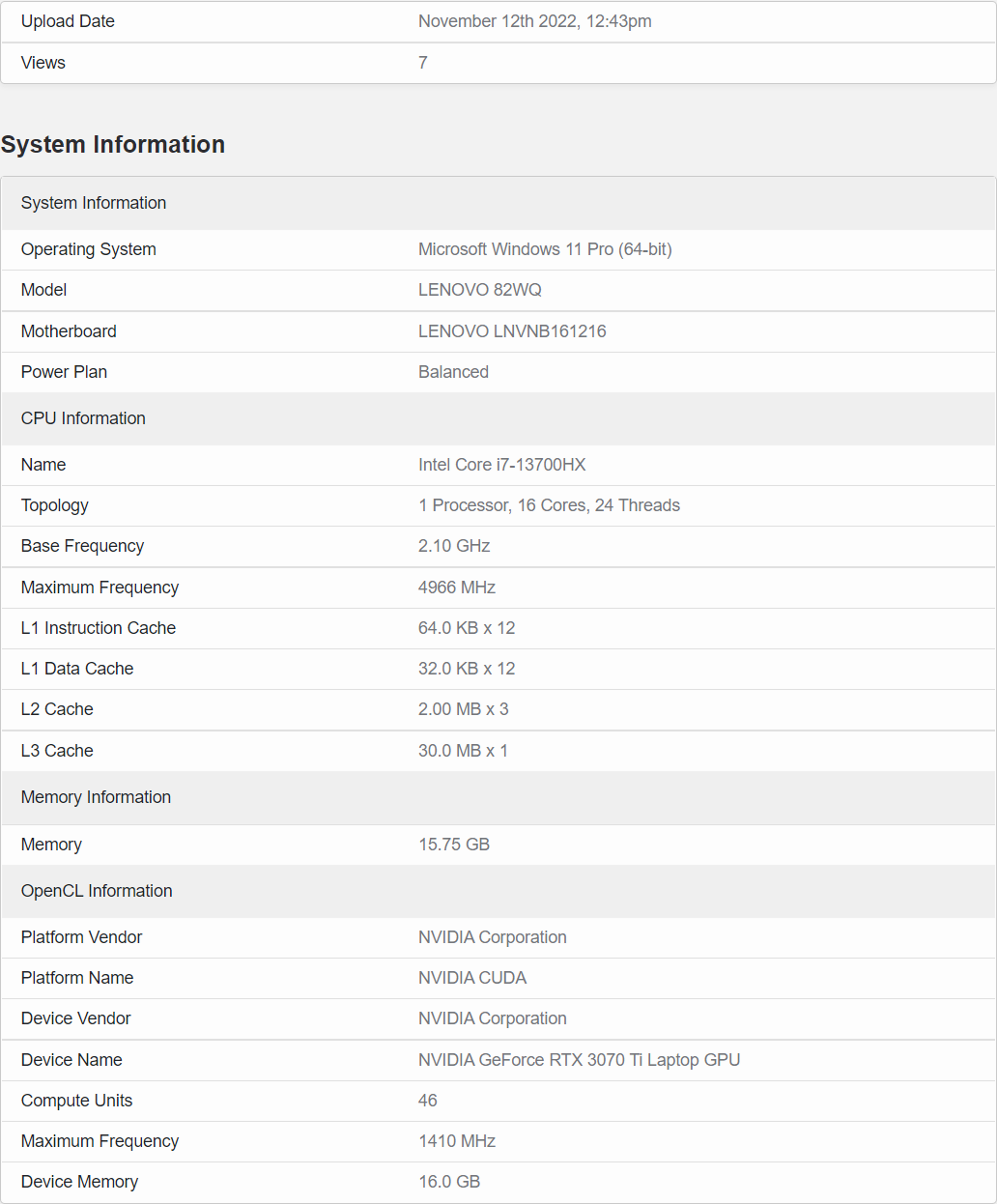The height and width of the screenshot is (1204, 997).
Task: Click the L1 Instruction Cache value
Action: click(x=467, y=627)
